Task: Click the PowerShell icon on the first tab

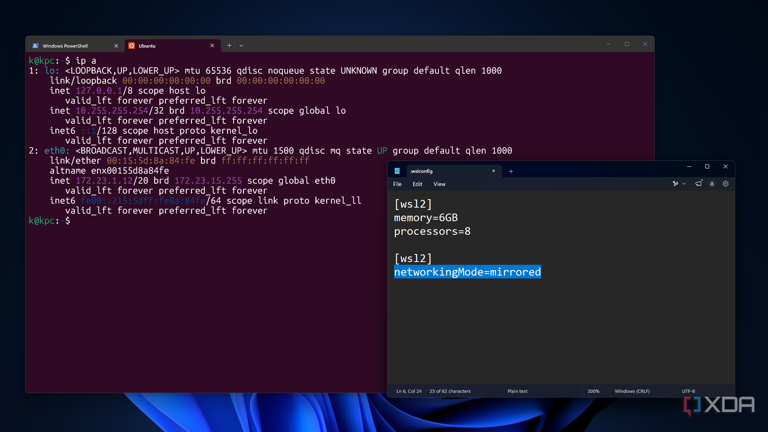Action: [x=35, y=46]
